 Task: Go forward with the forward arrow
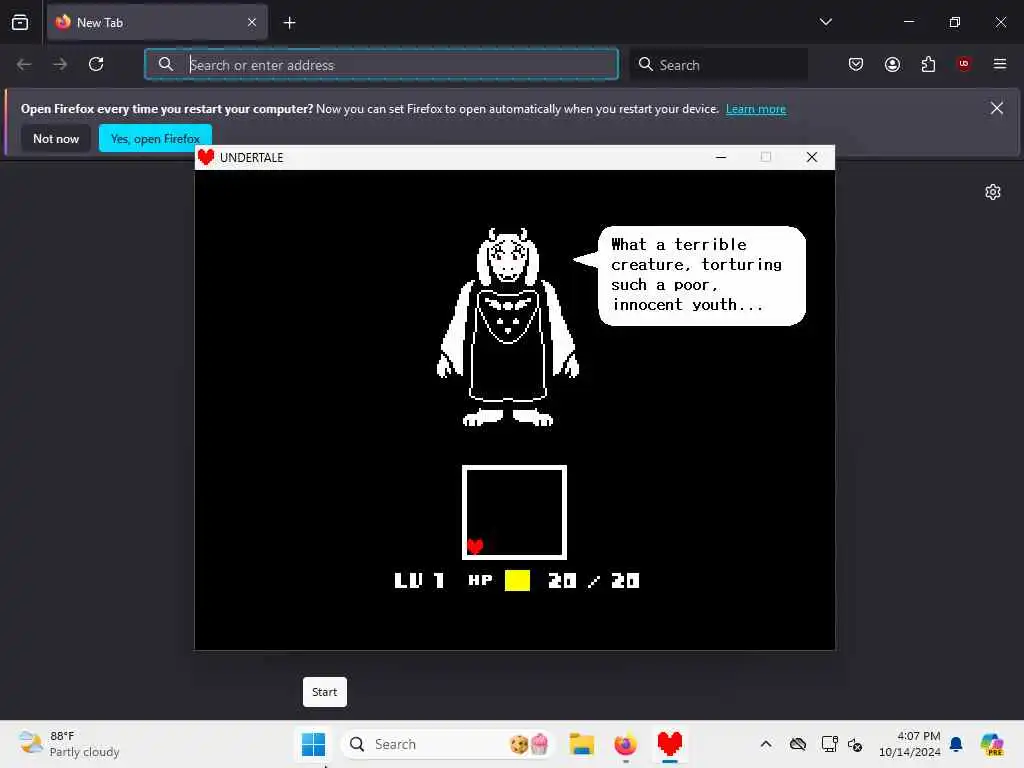59,64
